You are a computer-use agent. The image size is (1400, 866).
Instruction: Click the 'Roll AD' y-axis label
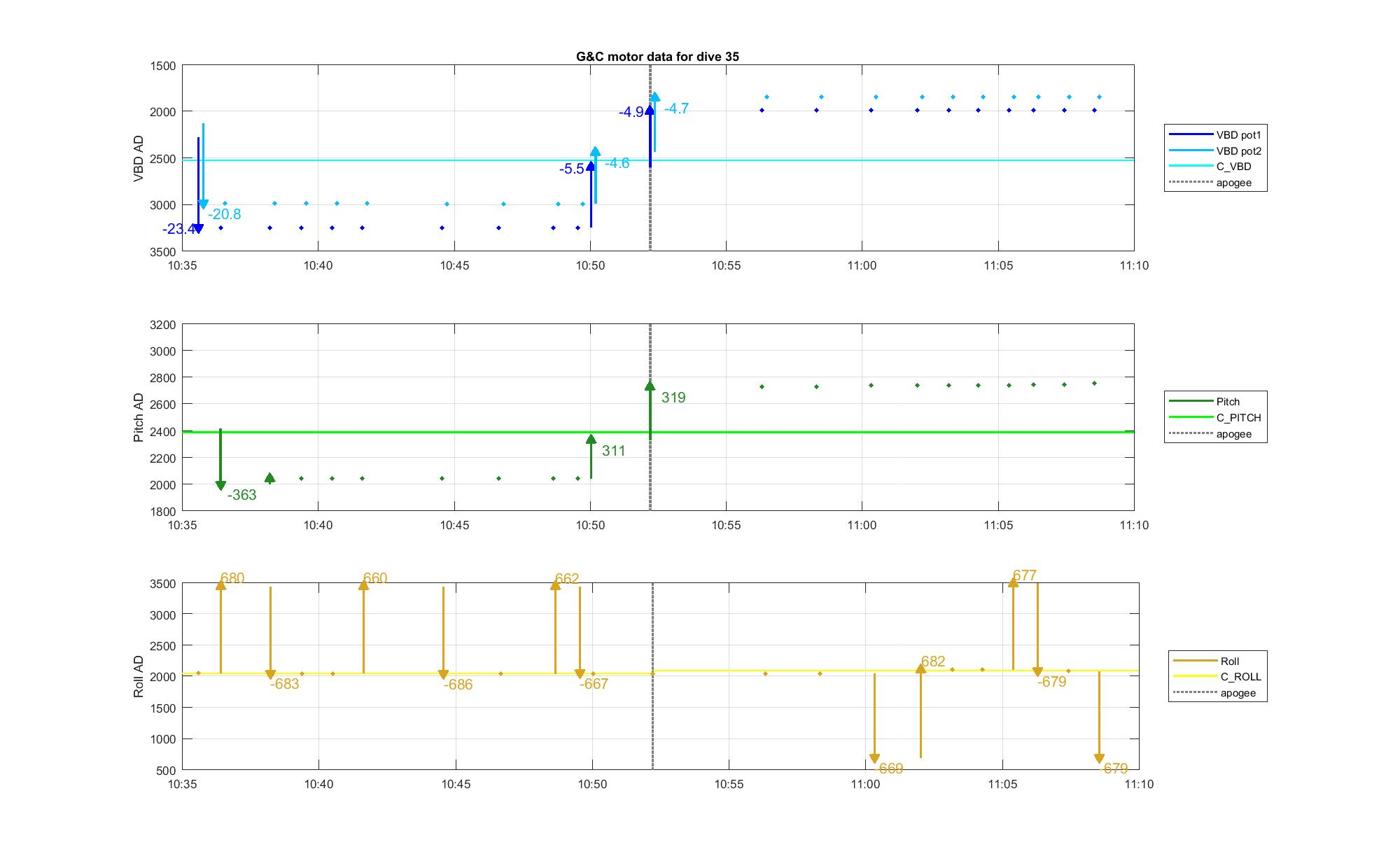pos(138,677)
